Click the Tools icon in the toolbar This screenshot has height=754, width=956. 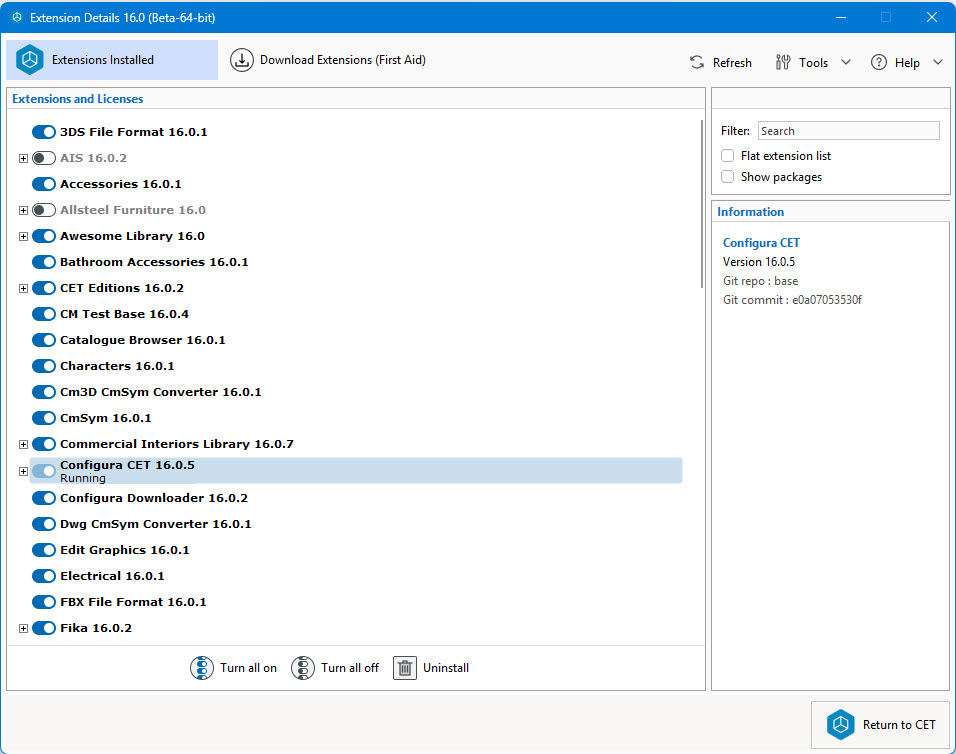pos(782,62)
